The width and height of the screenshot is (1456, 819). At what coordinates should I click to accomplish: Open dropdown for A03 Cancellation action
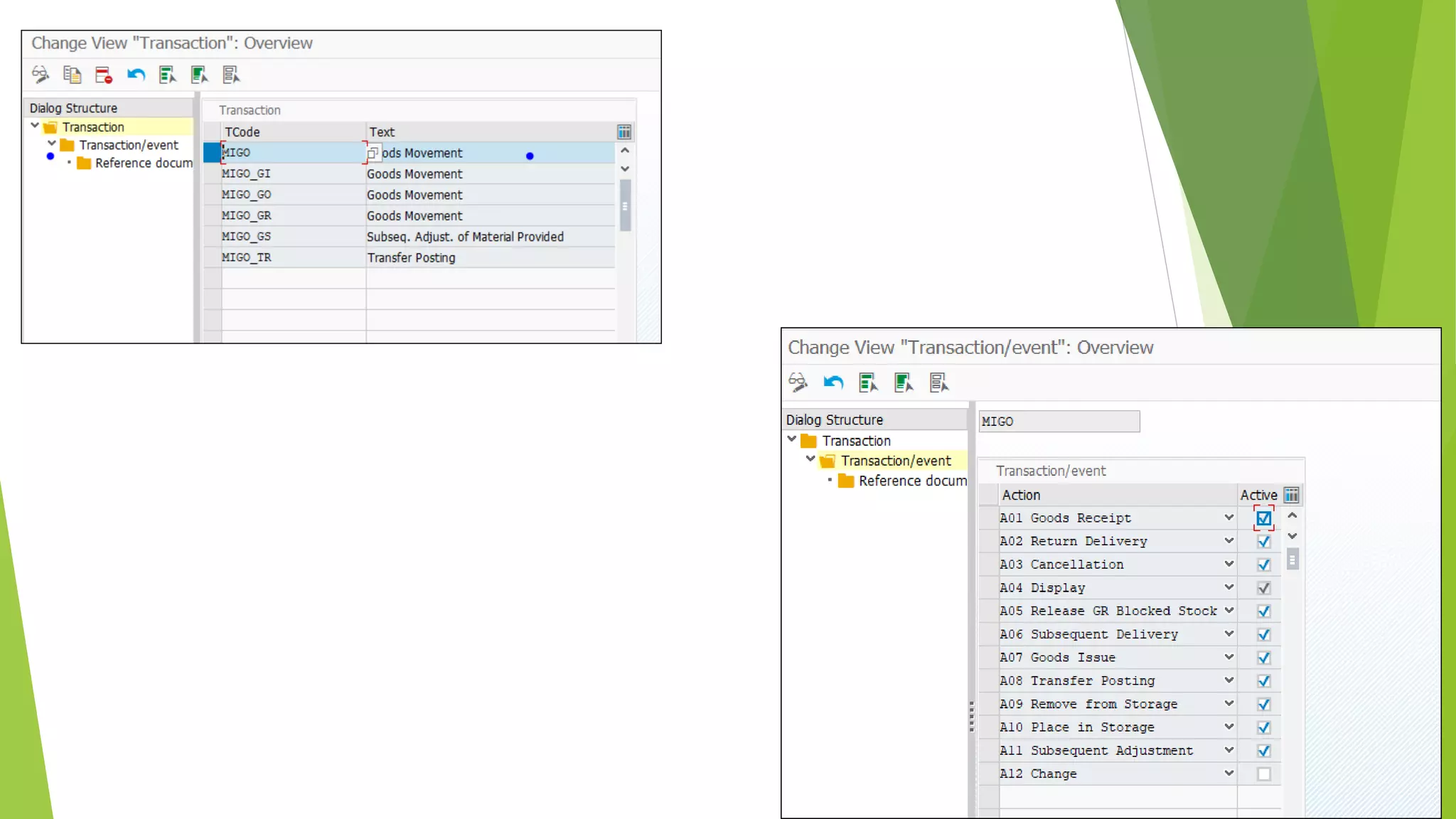(1228, 564)
